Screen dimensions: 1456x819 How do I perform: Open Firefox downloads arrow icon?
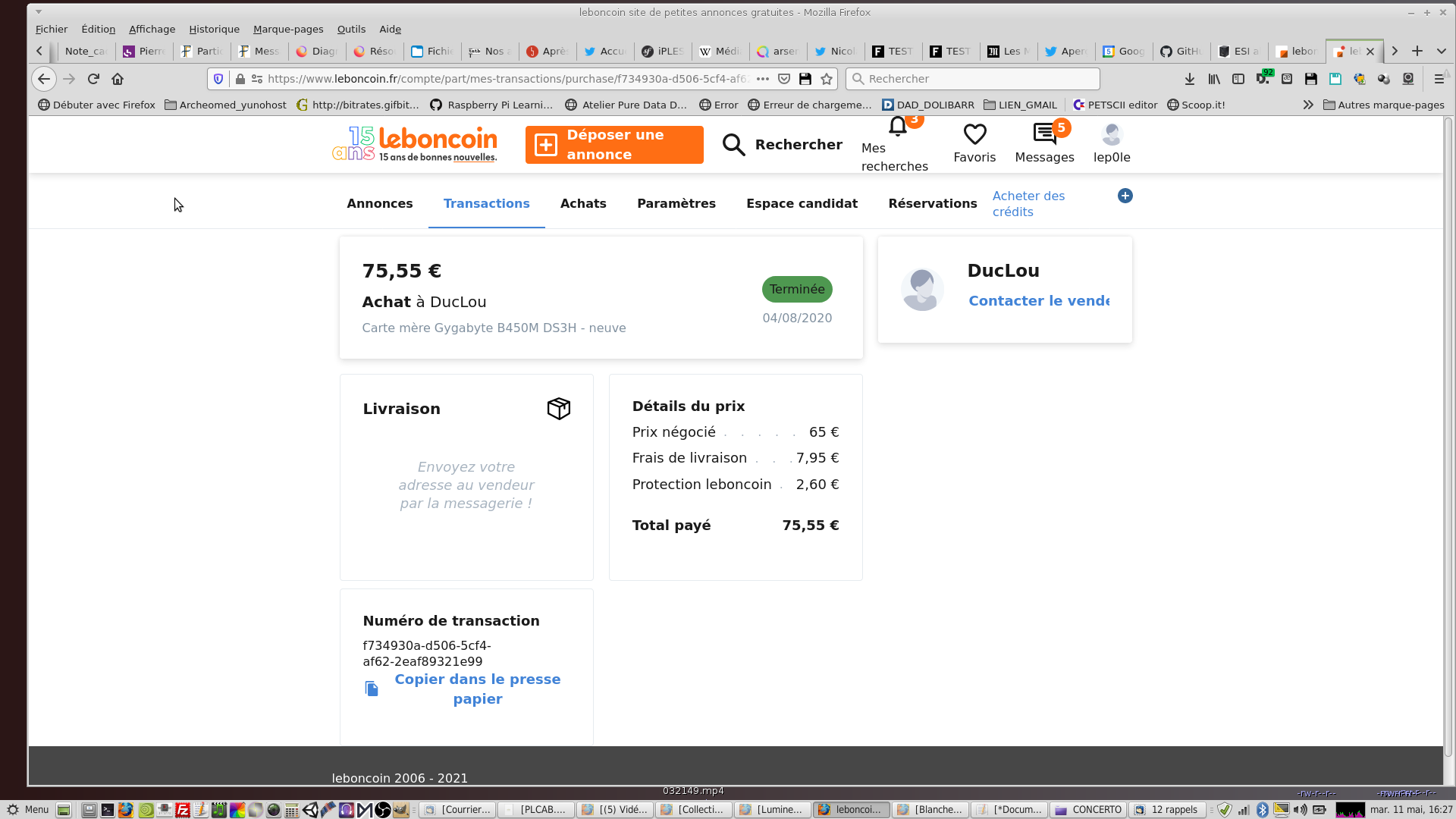1190,79
